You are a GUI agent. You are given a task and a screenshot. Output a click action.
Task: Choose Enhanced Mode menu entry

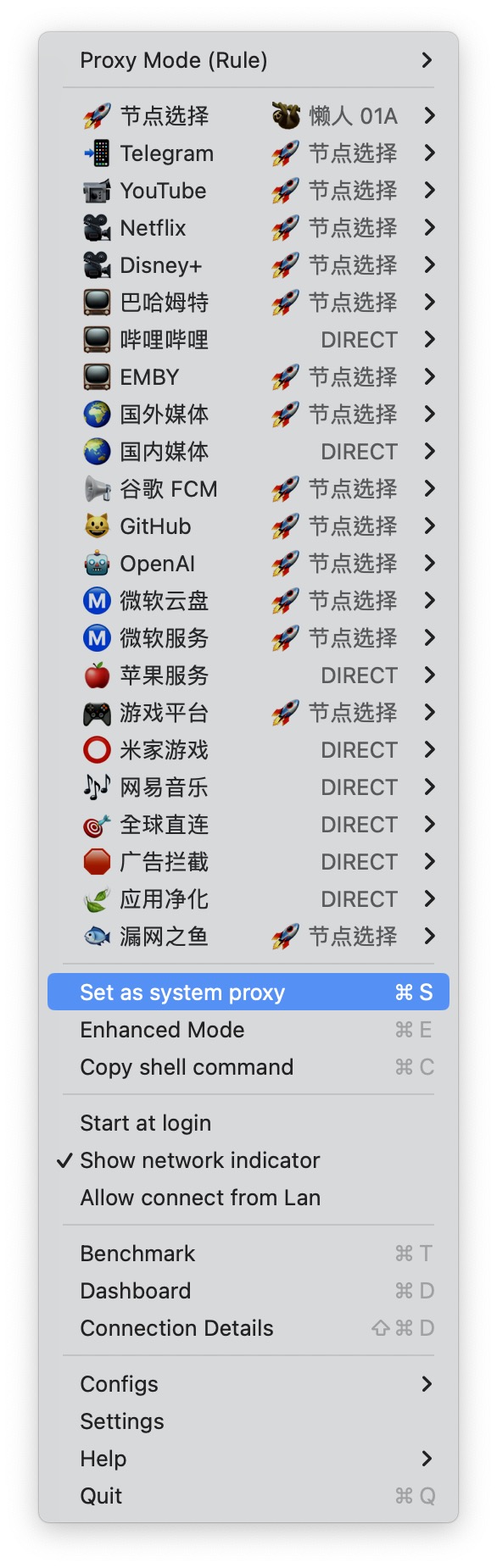[x=248, y=1030]
